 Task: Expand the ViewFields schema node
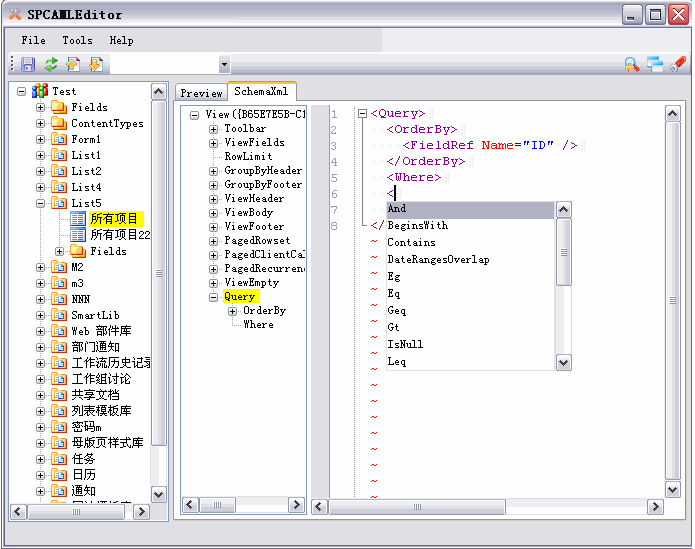point(213,143)
